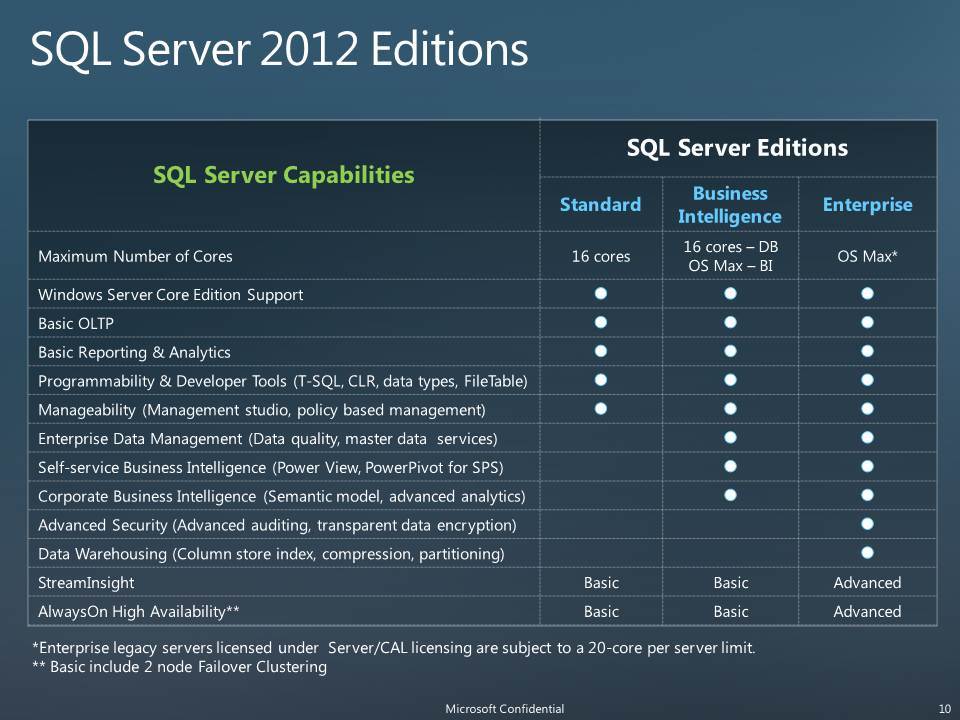Click the Standard support dot for Basic OLTP

pyautogui.click(x=599, y=323)
